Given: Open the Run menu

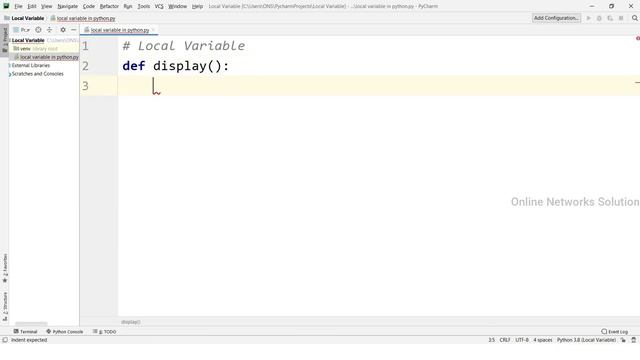Looking at the screenshot, I should coord(128,6).
